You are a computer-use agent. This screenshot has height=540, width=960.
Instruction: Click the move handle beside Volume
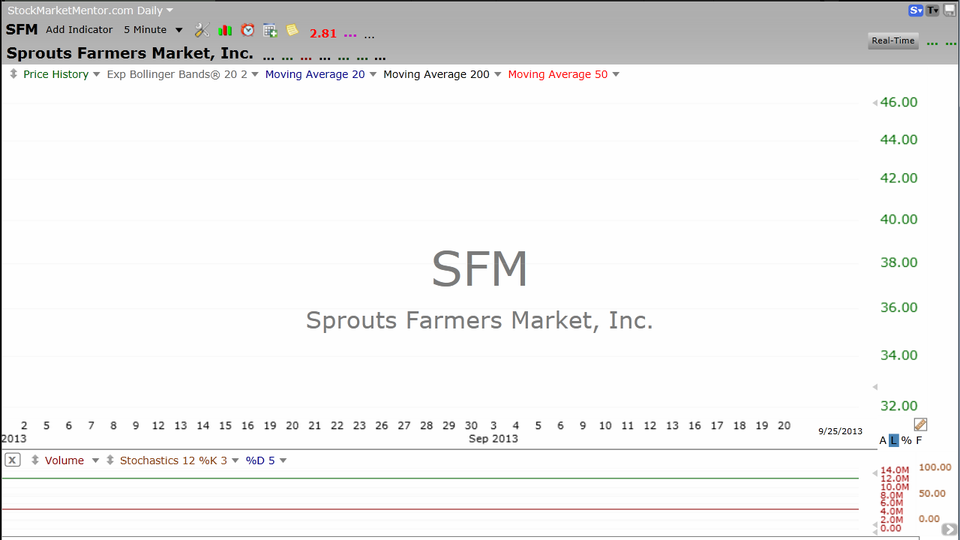pyautogui.click(x=35, y=460)
